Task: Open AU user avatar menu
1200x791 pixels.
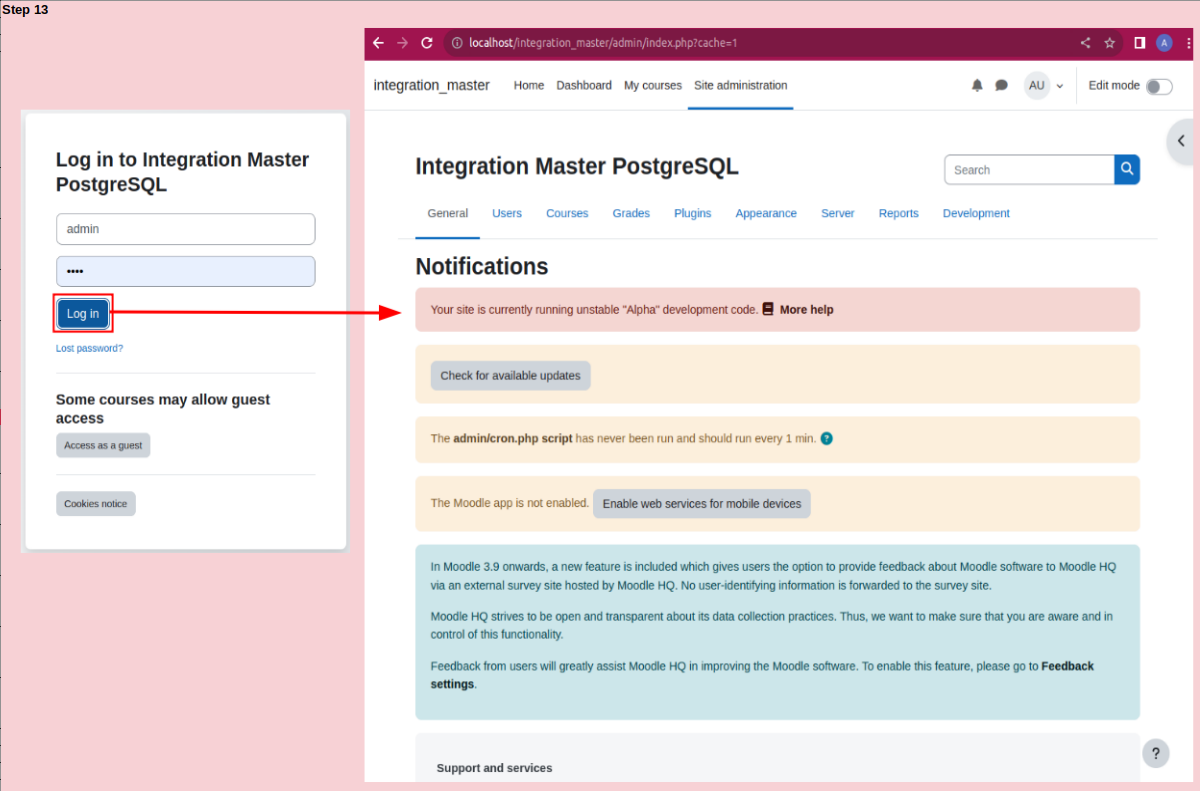Action: [x=1036, y=86]
